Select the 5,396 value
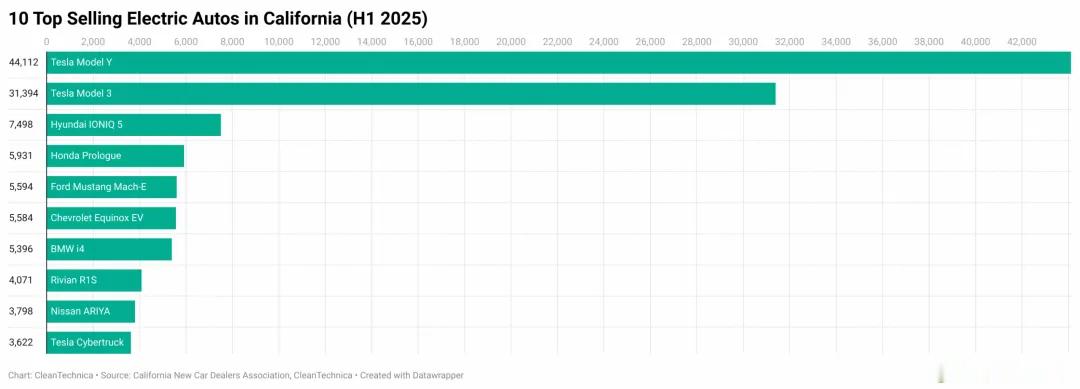The image size is (1080, 389). click(x=20, y=249)
